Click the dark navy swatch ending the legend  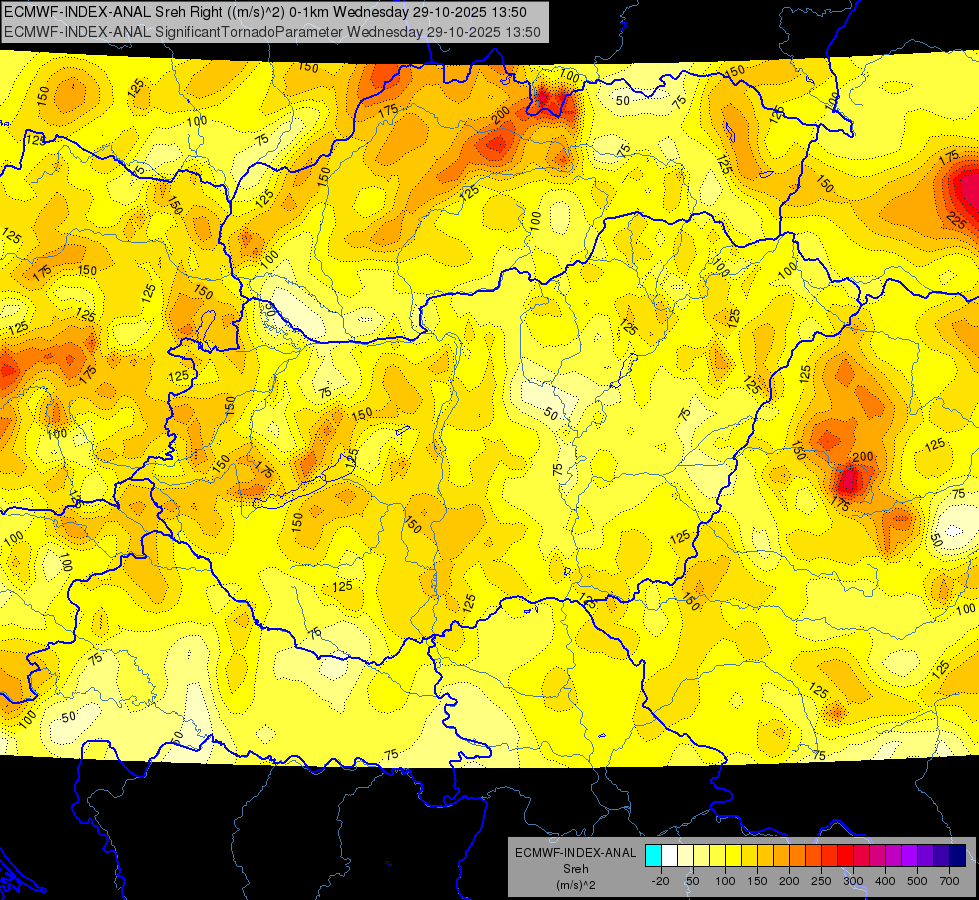click(958, 855)
